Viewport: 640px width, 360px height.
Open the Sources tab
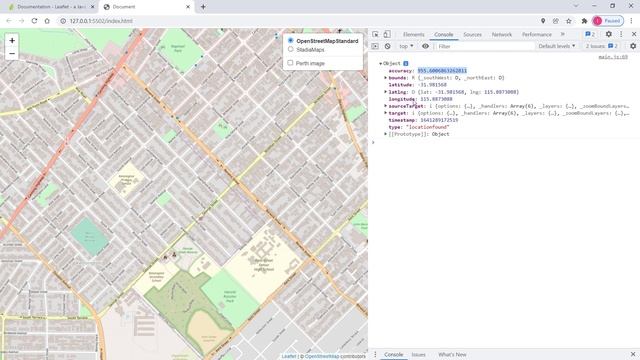pos(472,35)
